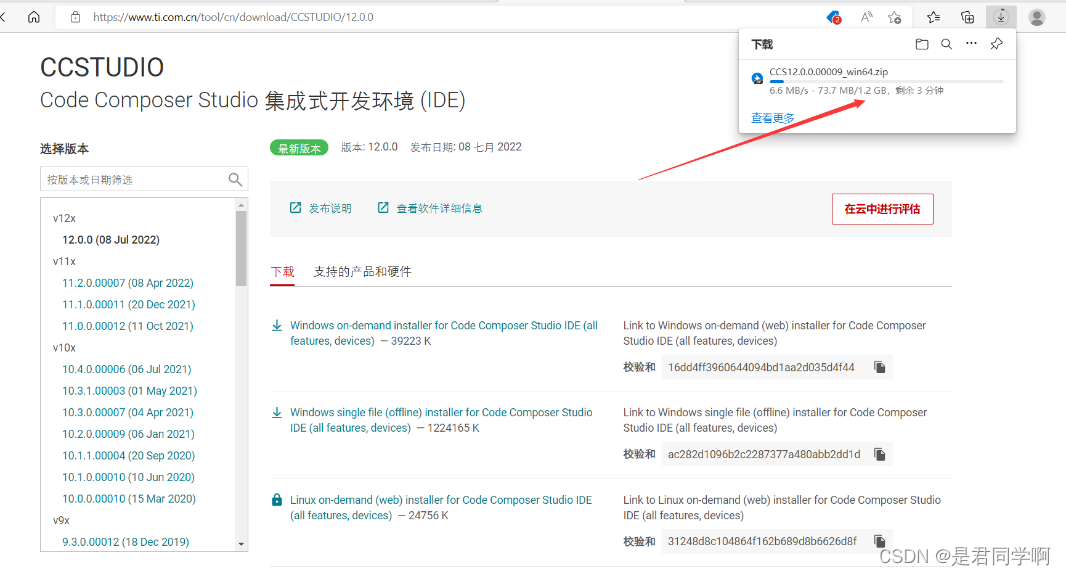Open the favorites list
This screenshot has width=1066, height=576.
(x=933, y=17)
